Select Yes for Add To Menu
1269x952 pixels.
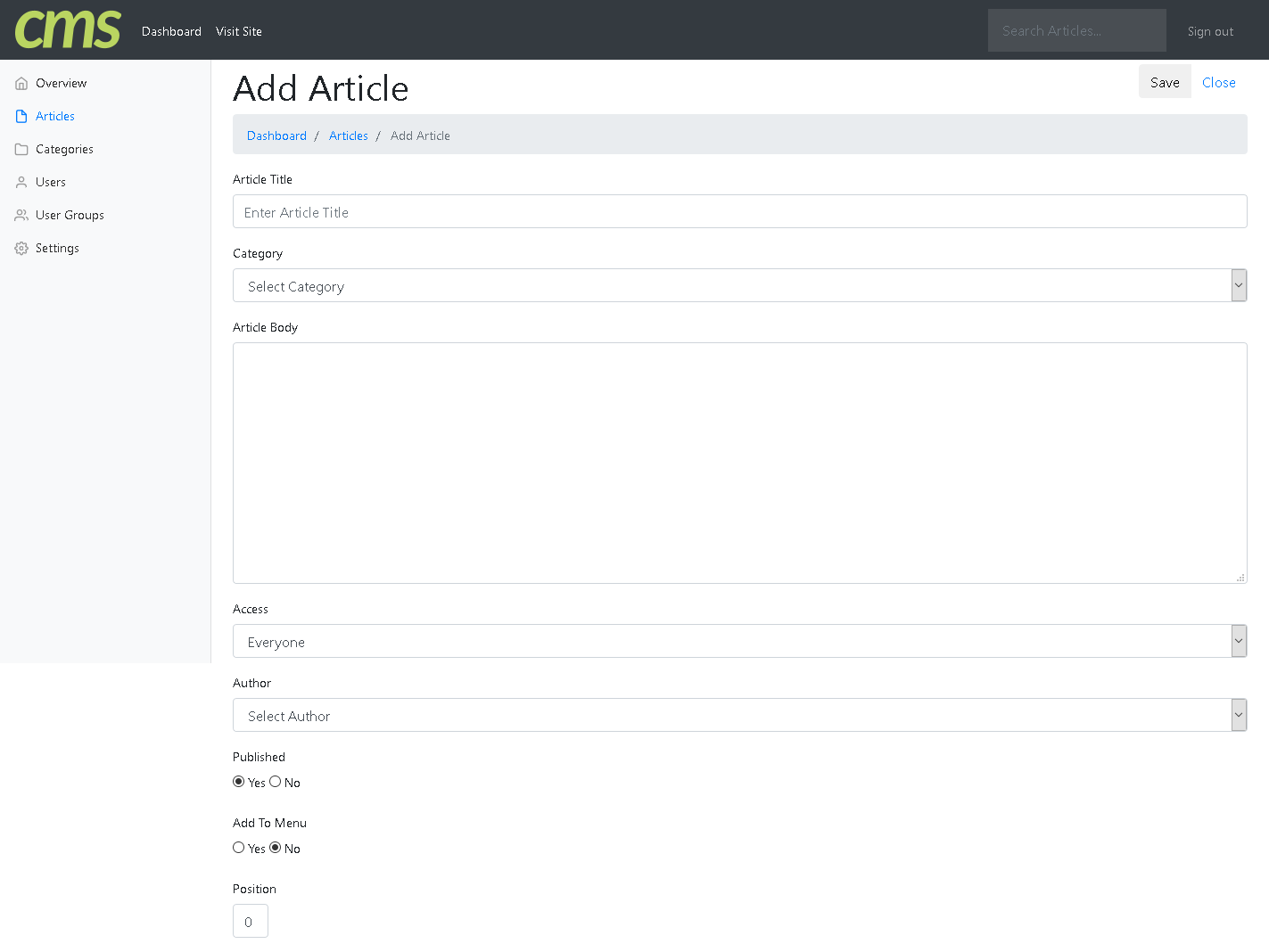(239, 848)
